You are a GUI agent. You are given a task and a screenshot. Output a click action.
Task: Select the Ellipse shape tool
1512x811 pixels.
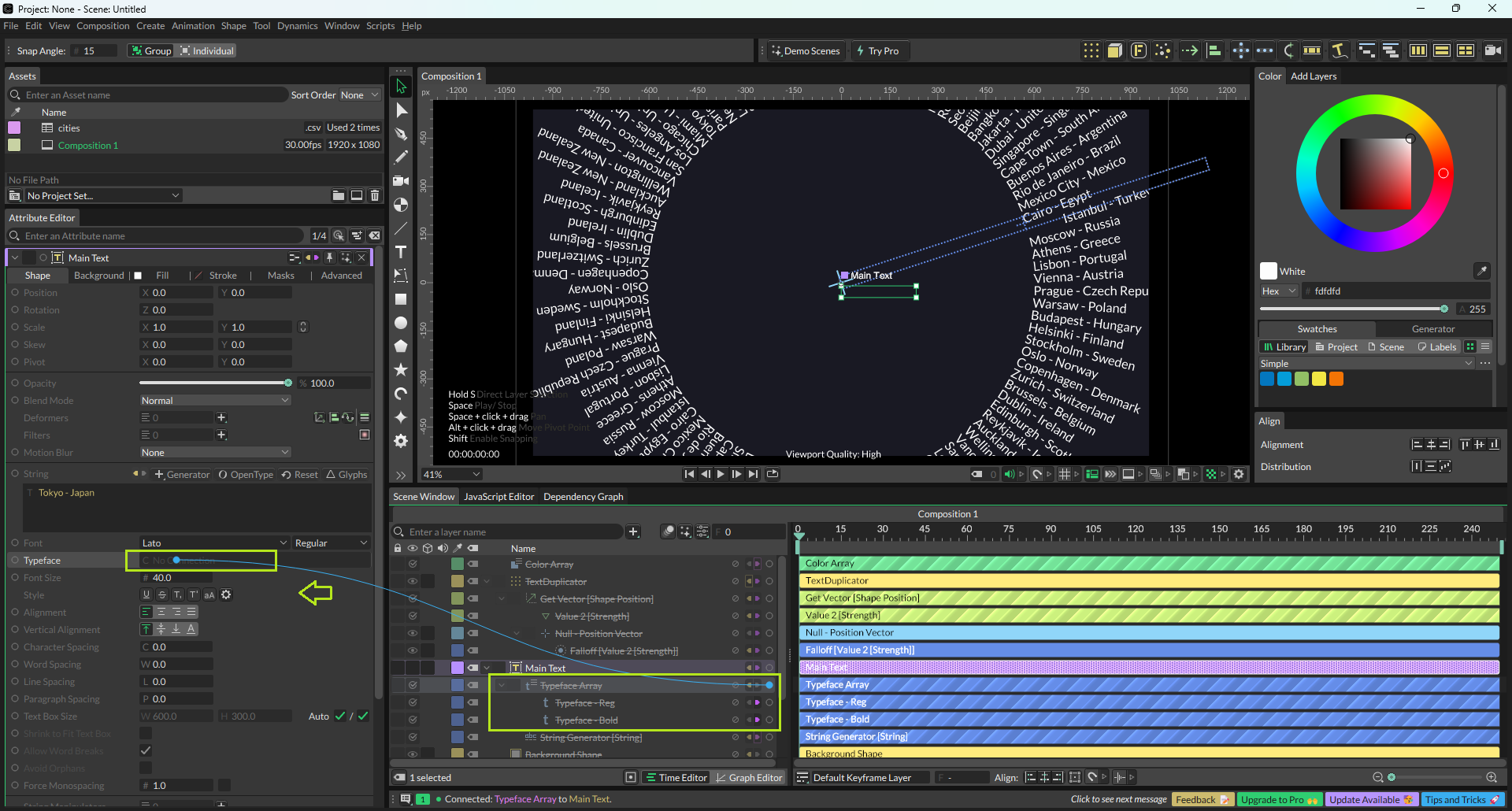click(401, 323)
